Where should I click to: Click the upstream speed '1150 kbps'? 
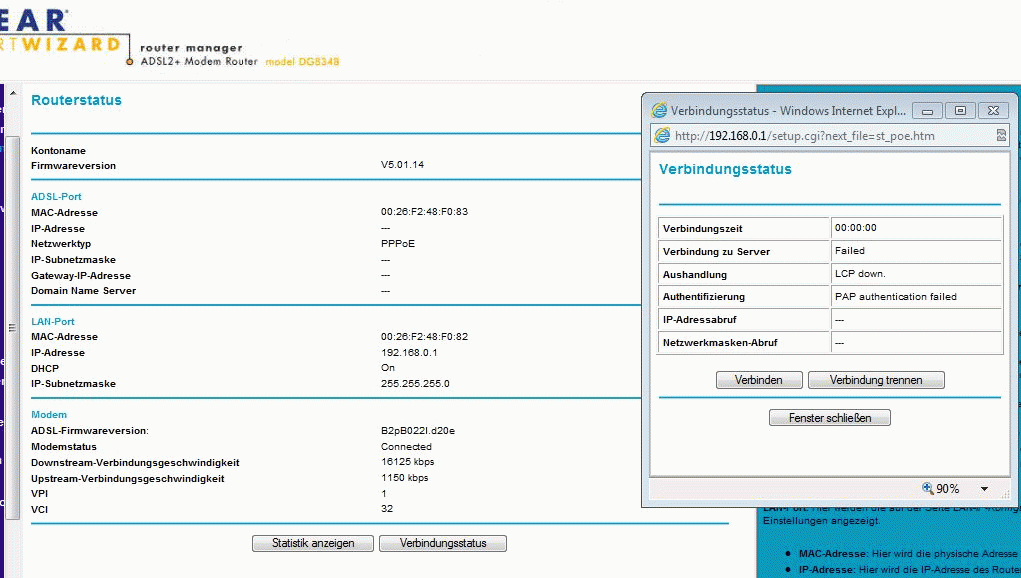(x=404, y=478)
